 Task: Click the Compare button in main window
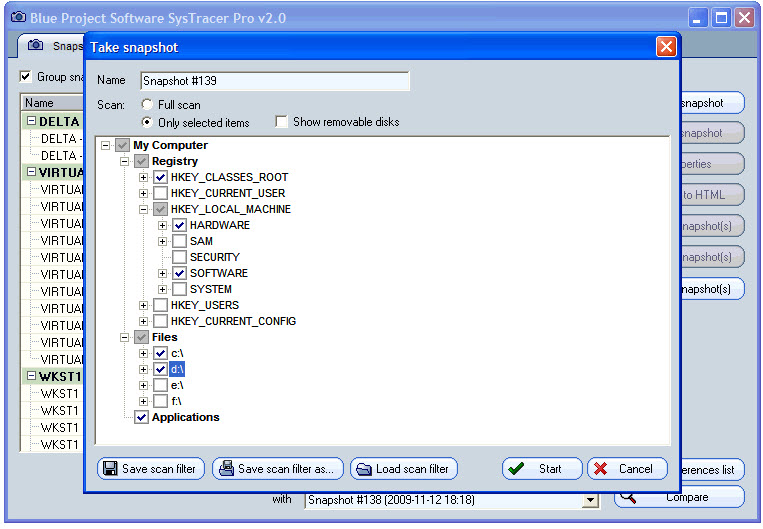pyautogui.click(x=679, y=497)
